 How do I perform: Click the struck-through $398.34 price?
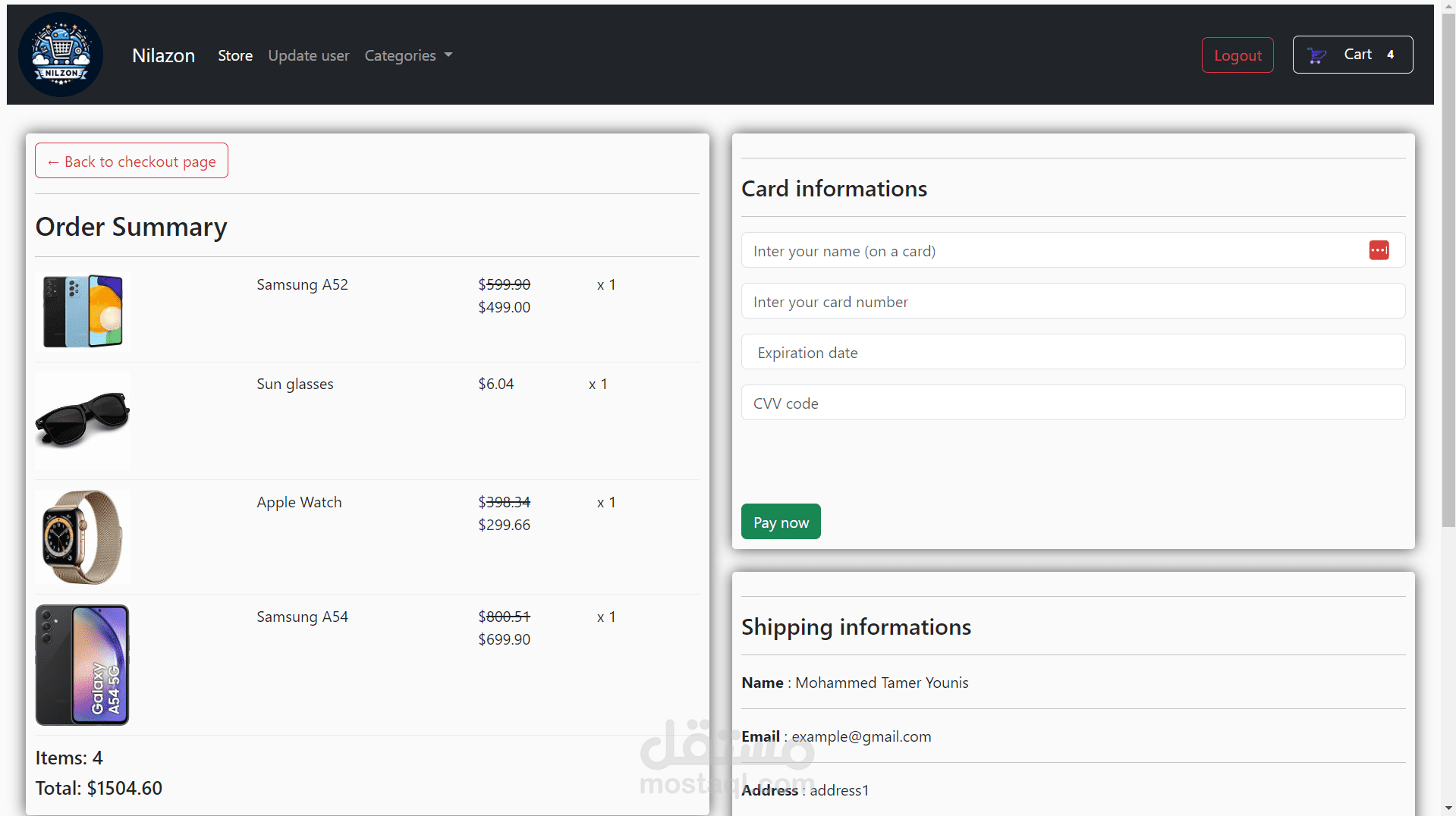(504, 502)
